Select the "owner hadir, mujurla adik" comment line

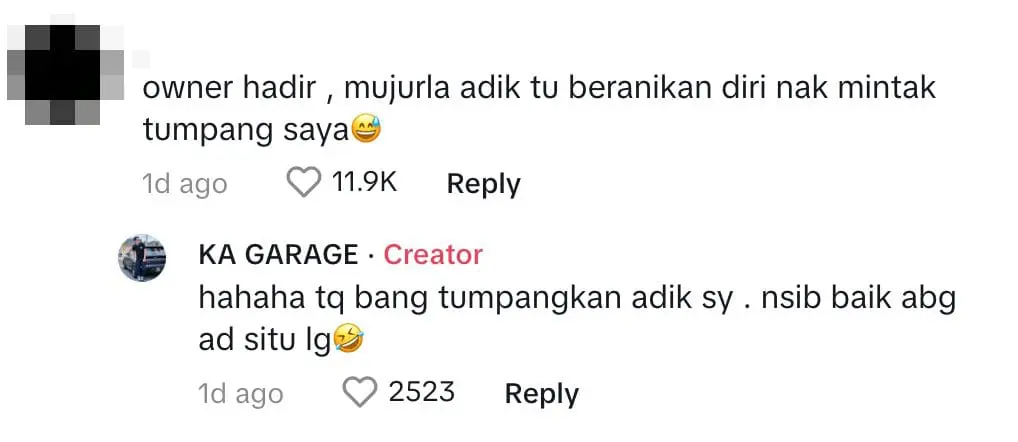pos(539,88)
